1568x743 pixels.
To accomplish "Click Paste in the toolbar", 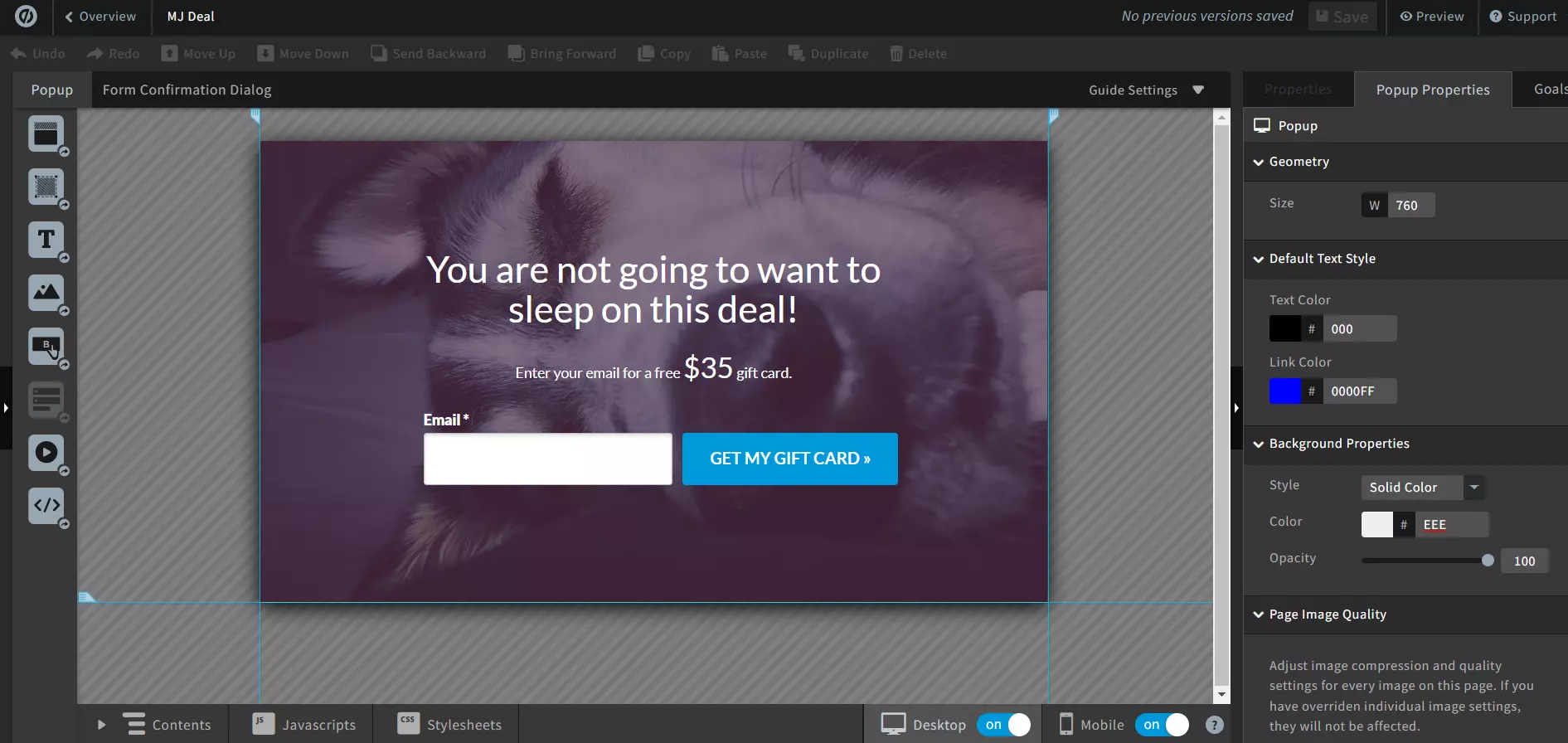I will coord(740,54).
